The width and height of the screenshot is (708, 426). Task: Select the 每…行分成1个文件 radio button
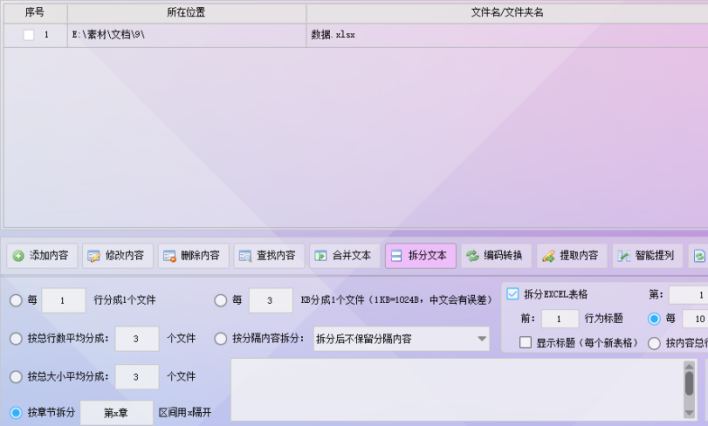[16, 300]
